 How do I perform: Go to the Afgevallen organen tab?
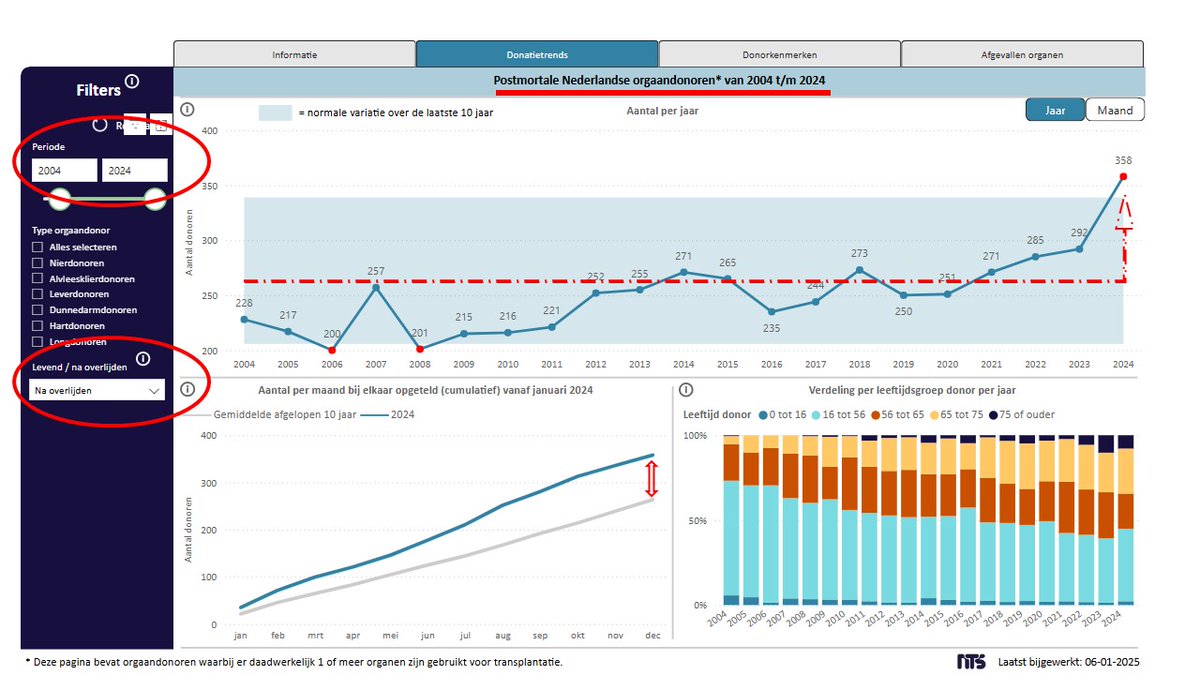point(1022,54)
